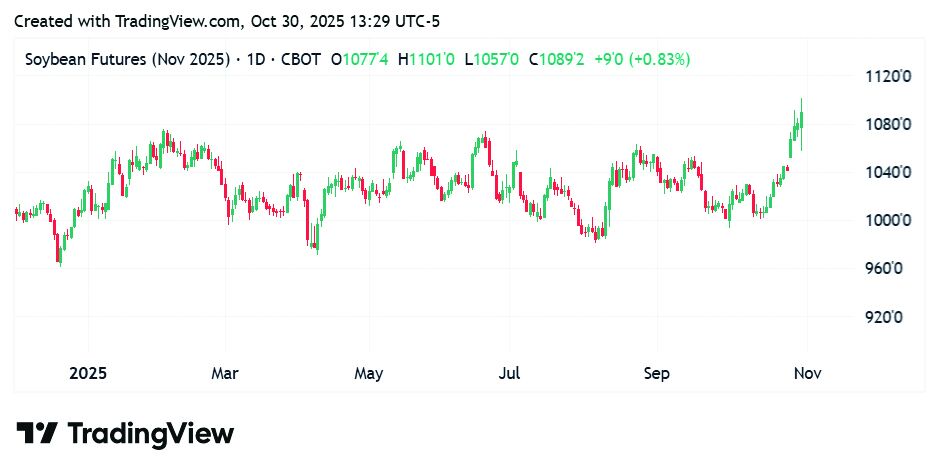This screenshot has height=475, width=939.
Task: Click the Mar time axis label
Action: 225,374
